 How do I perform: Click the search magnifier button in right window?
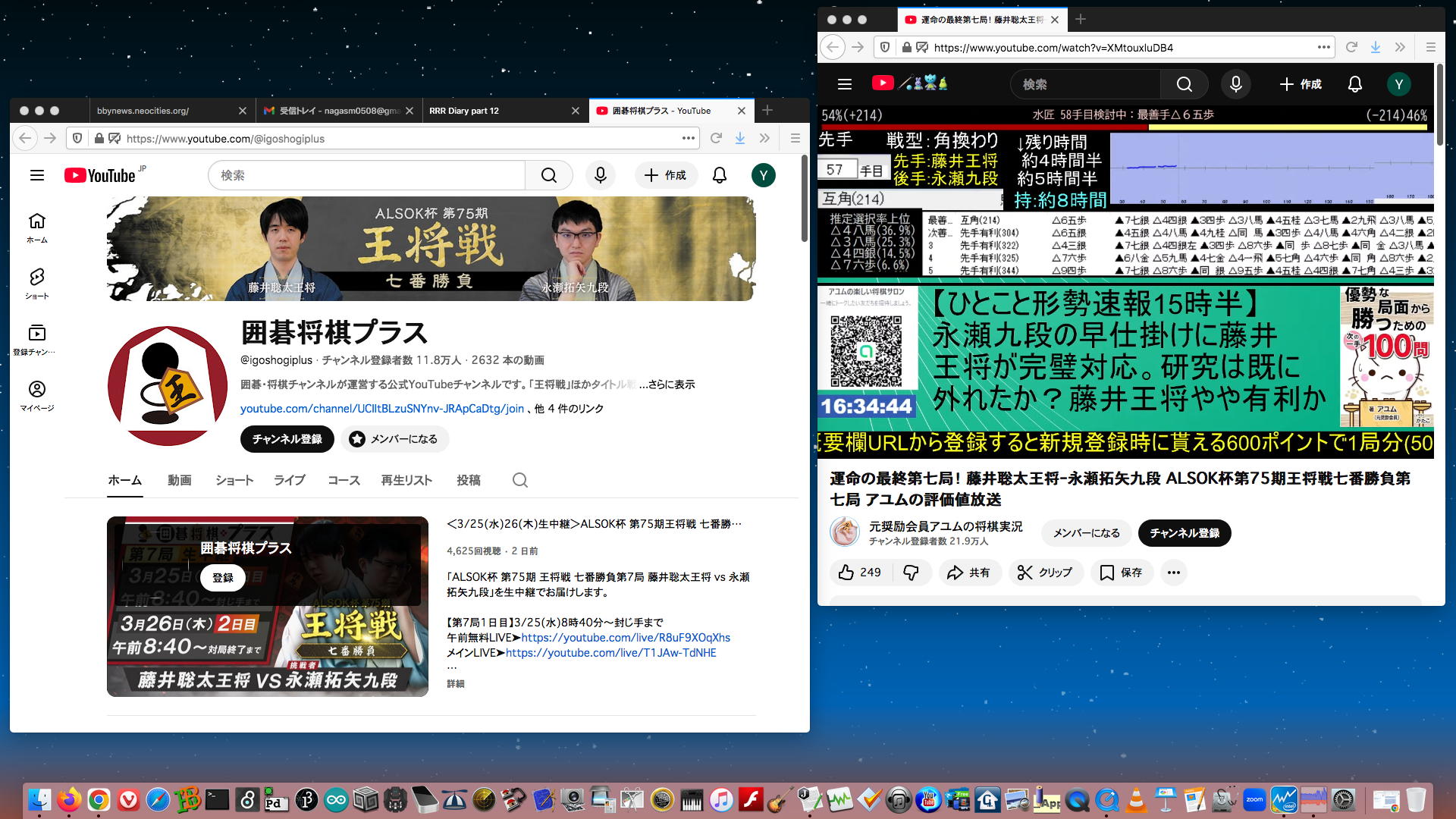(1184, 84)
